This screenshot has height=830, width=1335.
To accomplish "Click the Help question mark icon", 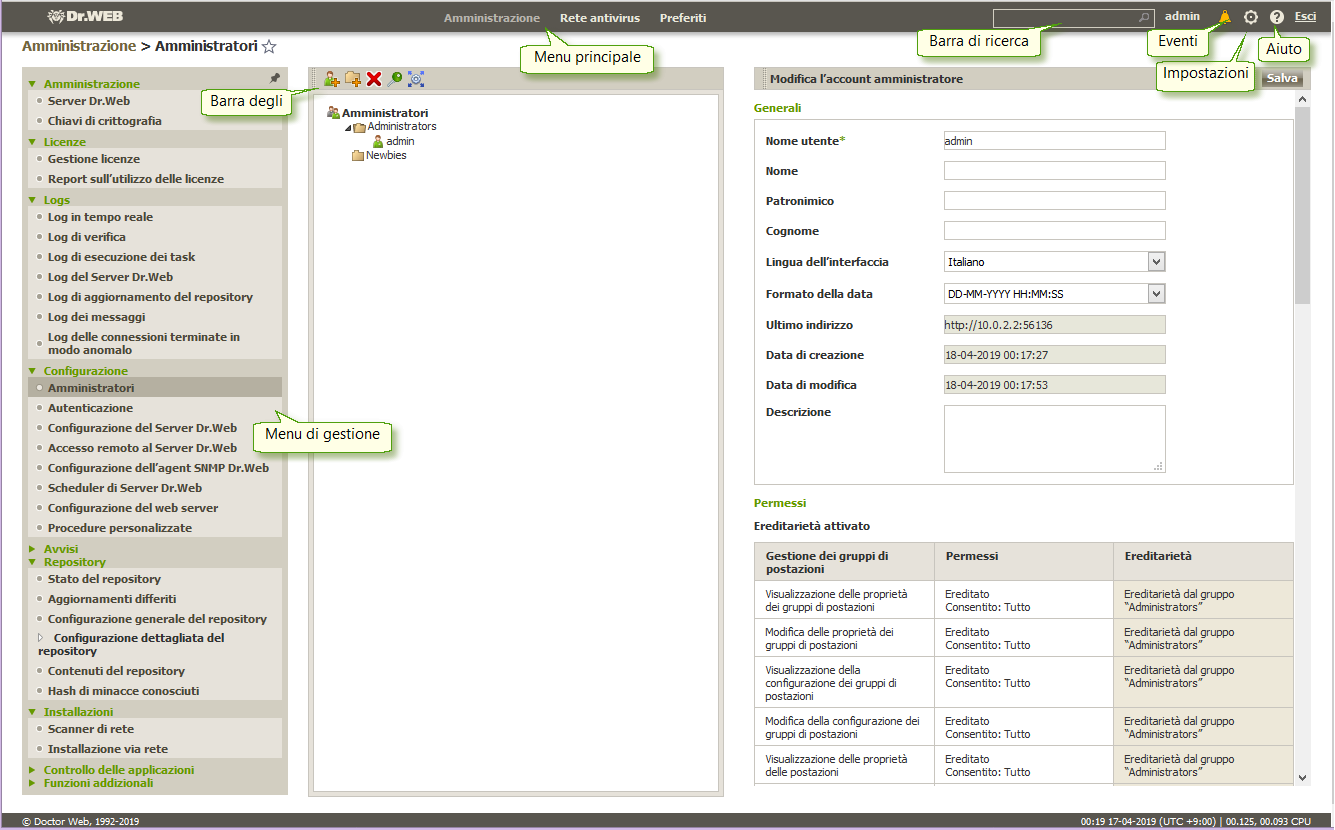I will click(1276, 17).
